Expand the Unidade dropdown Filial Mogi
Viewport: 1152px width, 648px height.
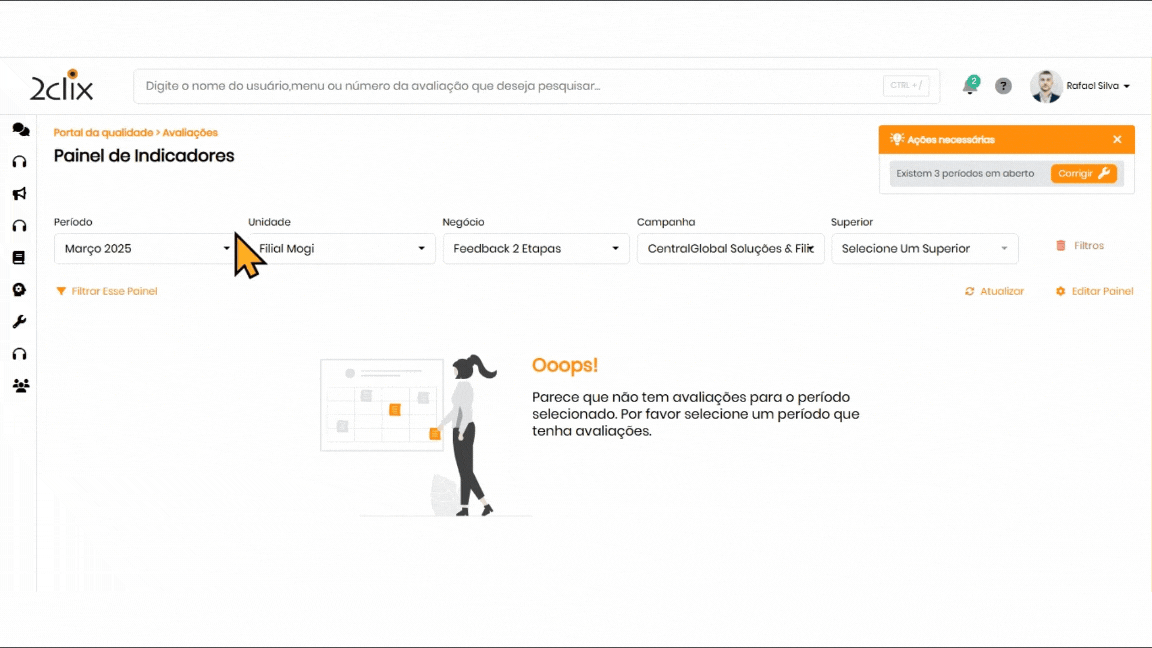tap(341, 249)
